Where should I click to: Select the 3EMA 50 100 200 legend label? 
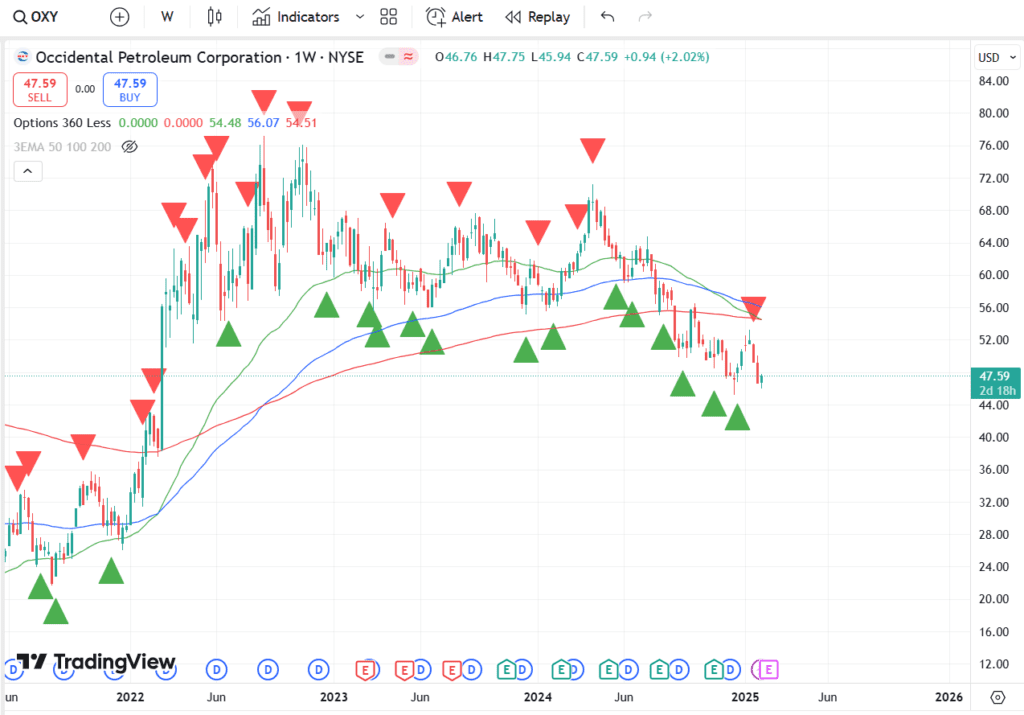(x=62, y=147)
